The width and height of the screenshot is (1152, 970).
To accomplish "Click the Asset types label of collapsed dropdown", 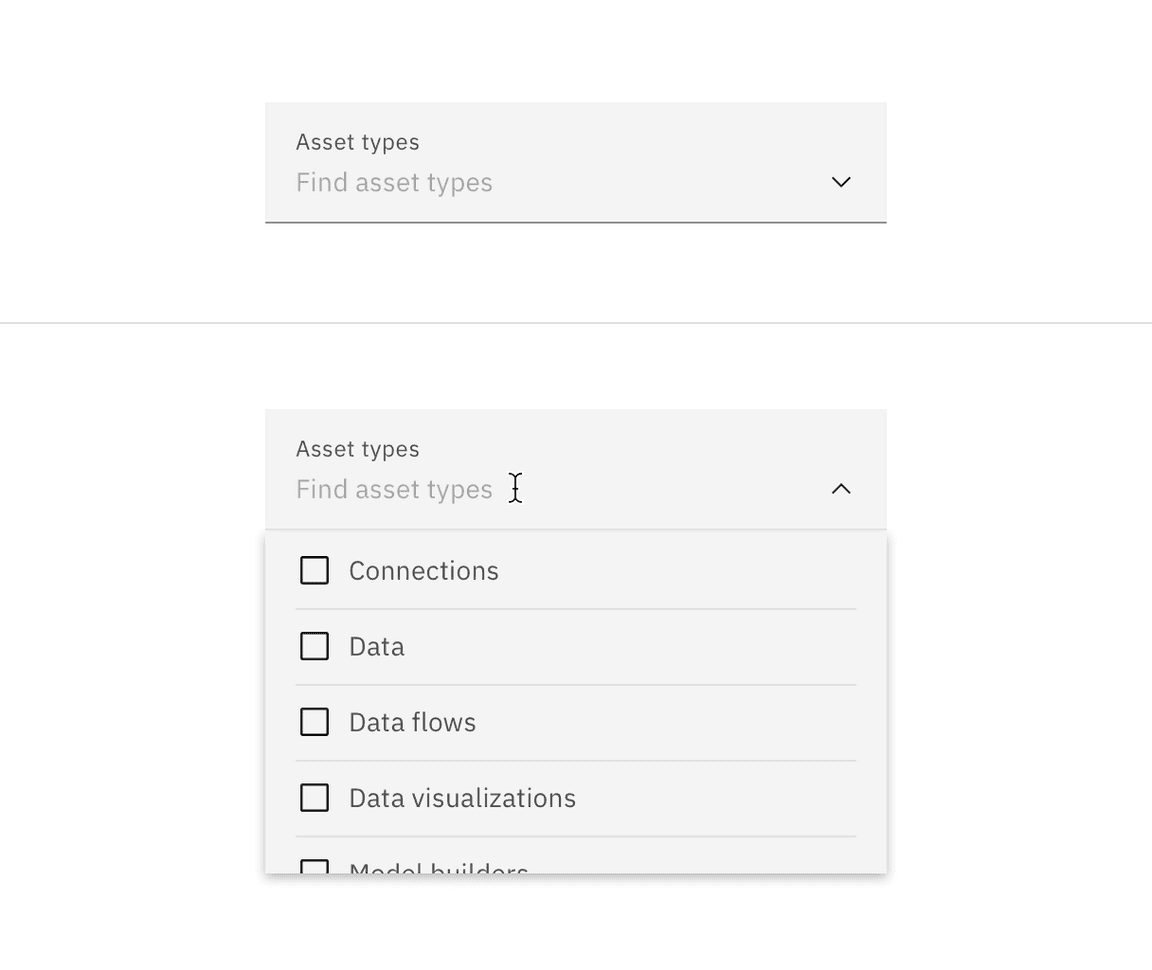I will 357,142.
